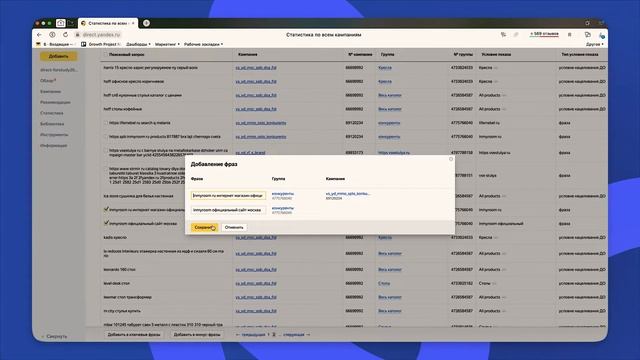Open the 'Столы' group link in the level desk row

[x=384, y=283]
